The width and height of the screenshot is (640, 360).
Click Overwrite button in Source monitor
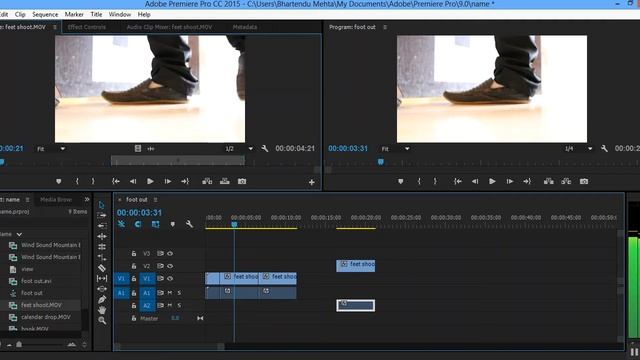click(x=224, y=181)
